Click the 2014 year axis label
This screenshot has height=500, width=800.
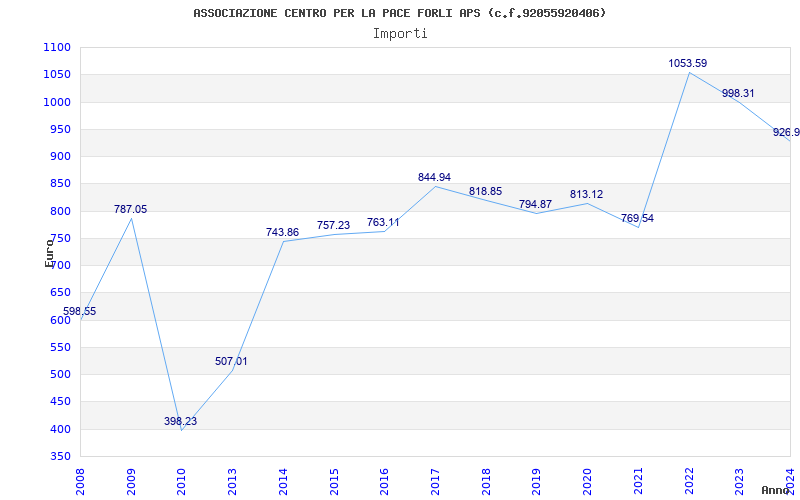(283, 482)
